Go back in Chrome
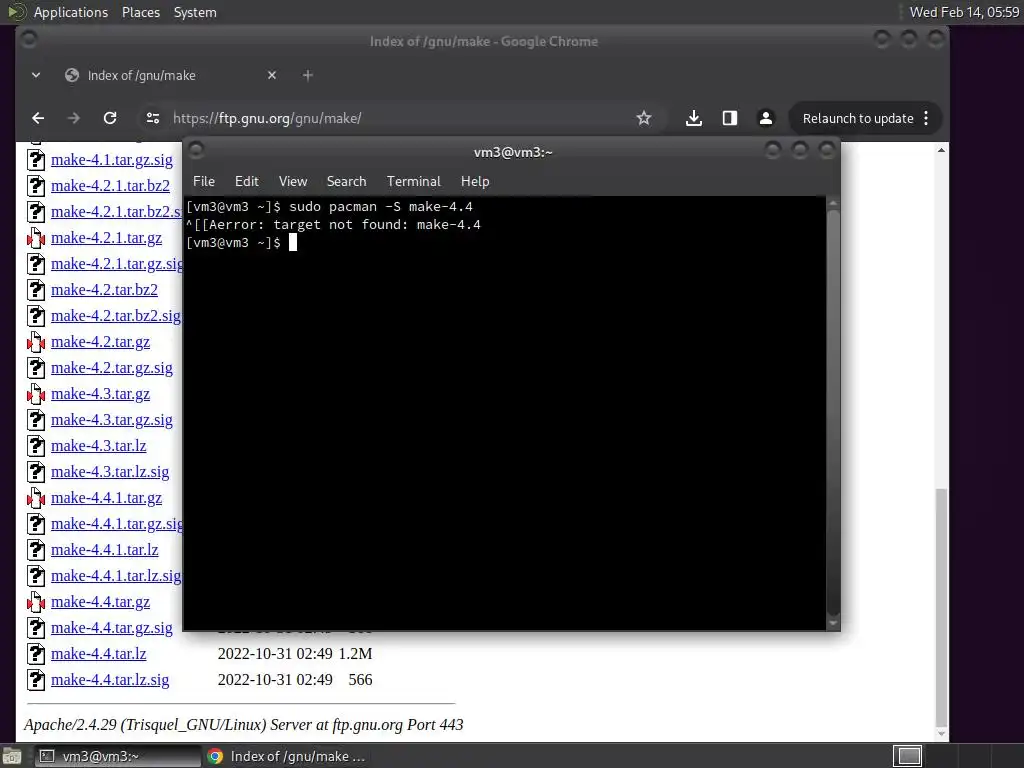Image resolution: width=1024 pixels, height=768 pixels. click(x=38, y=118)
